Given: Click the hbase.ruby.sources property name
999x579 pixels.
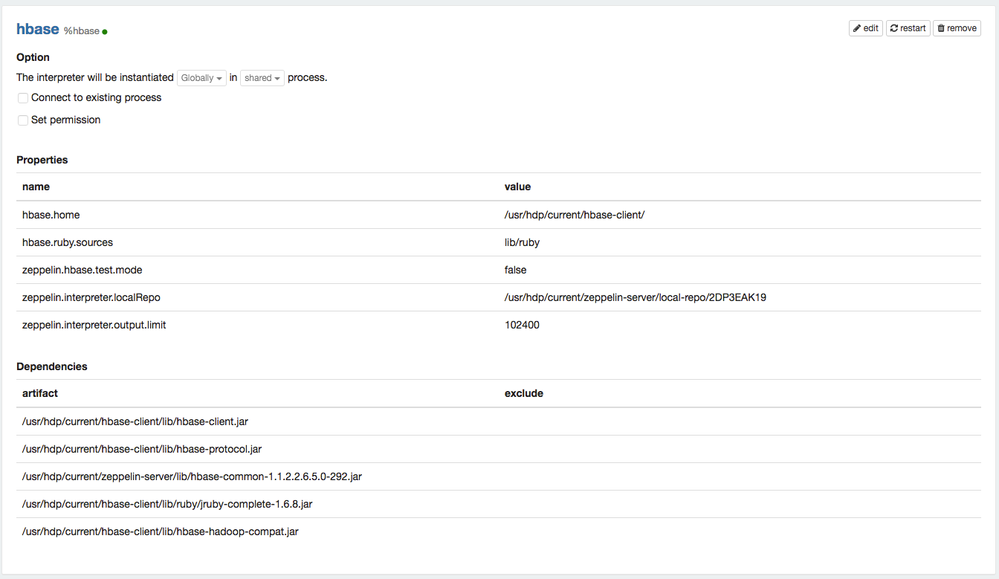Looking at the screenshot, I should pyautogui.click(x=68, y=243).
